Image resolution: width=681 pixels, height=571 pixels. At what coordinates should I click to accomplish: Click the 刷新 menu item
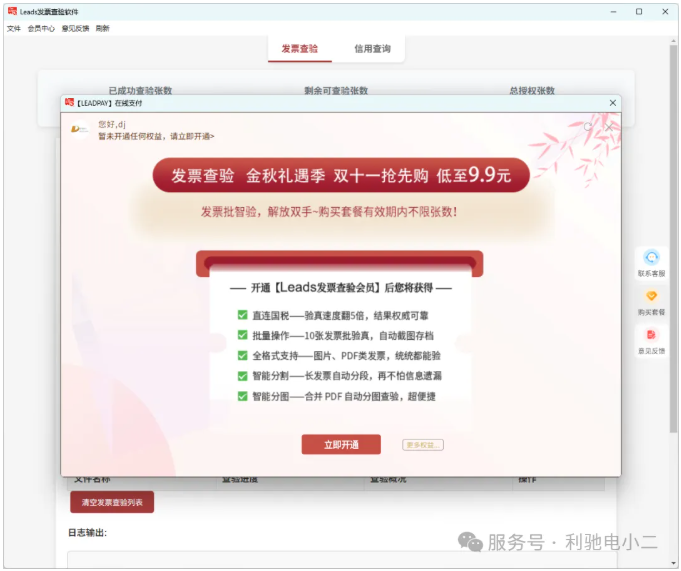pyautogui.click(x=102, y=29)
